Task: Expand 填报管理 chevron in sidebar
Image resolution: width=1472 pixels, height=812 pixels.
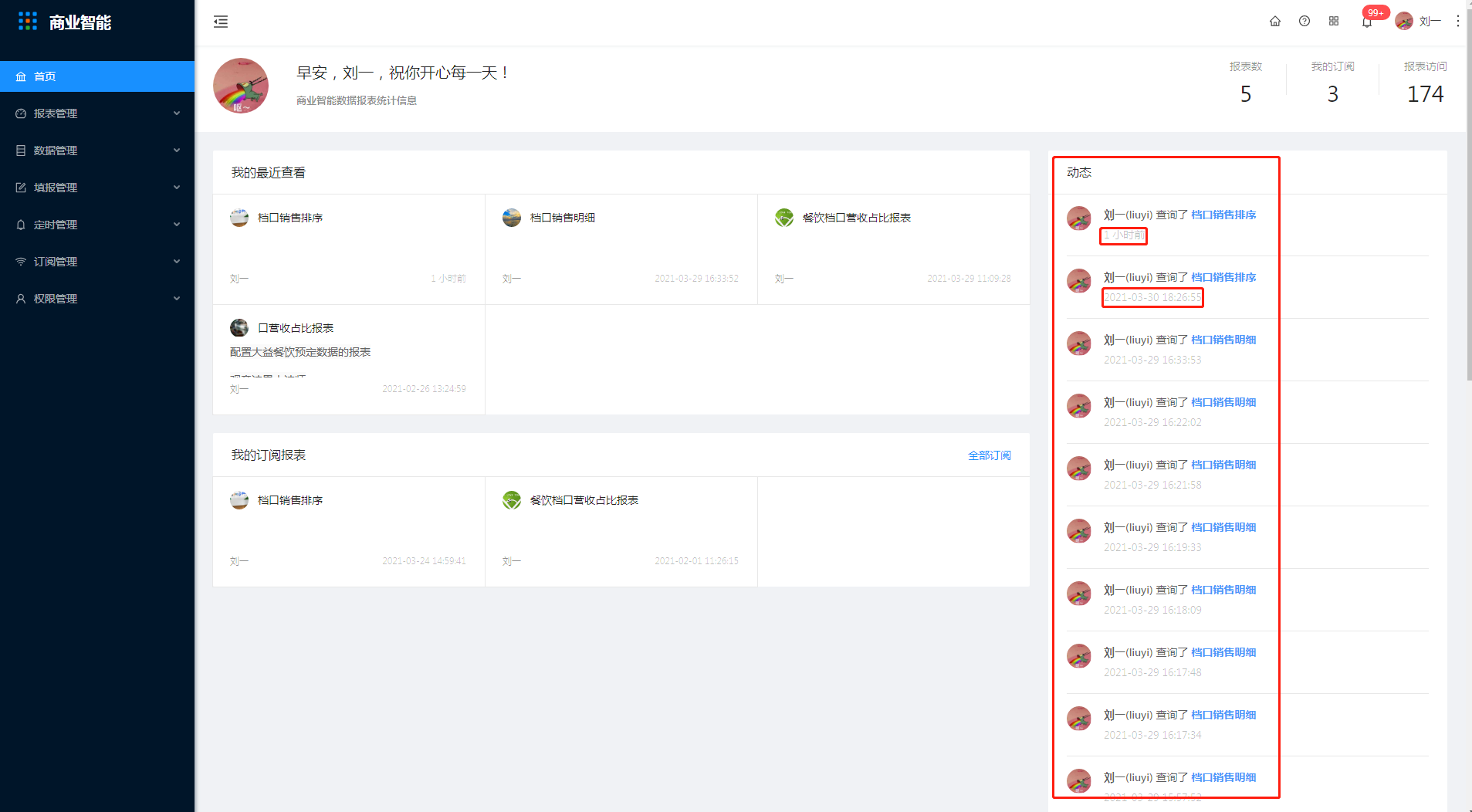Action: coord(177,188)
